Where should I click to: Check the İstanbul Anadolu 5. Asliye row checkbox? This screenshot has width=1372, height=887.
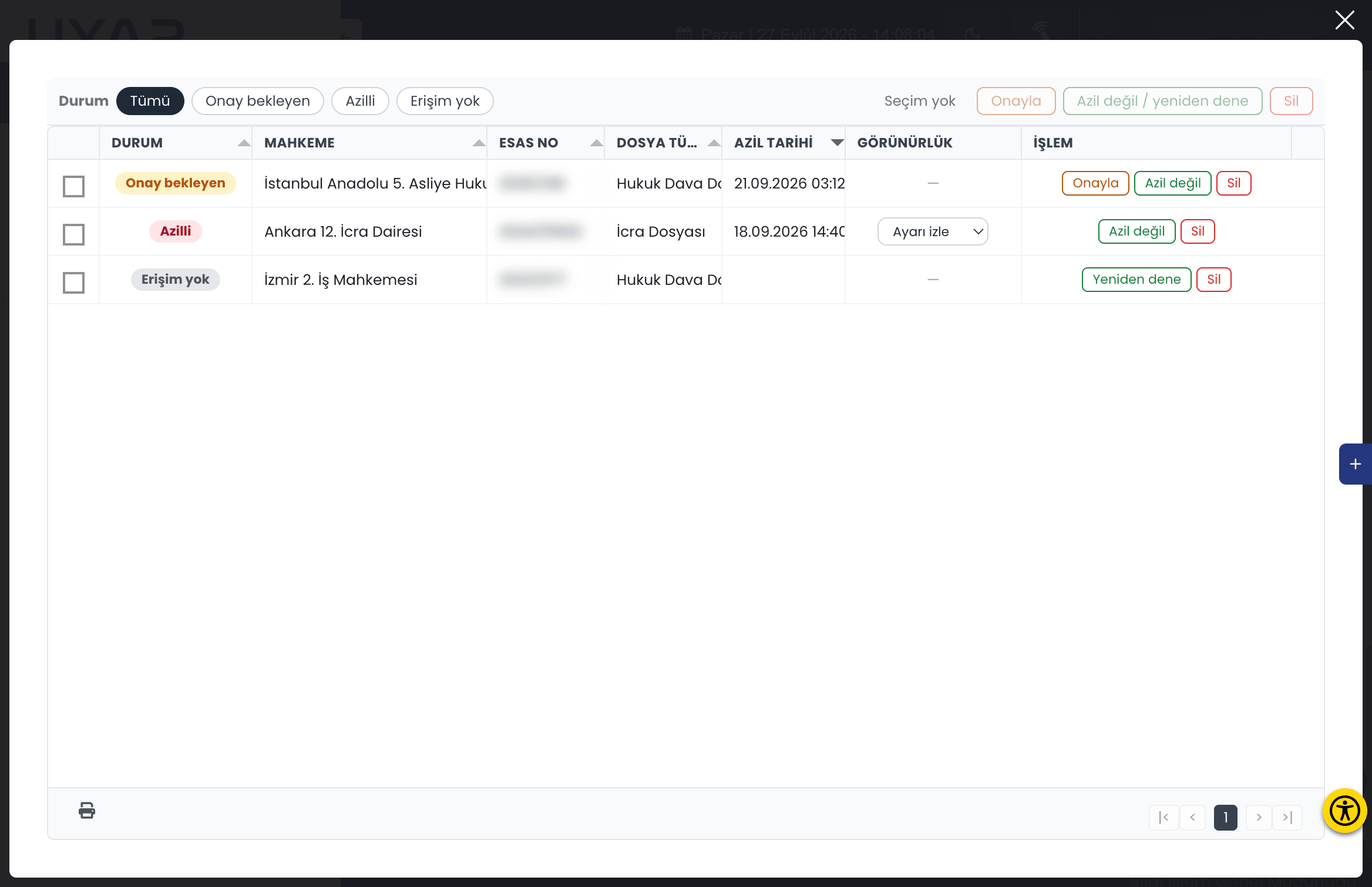[x=73, y=186]
